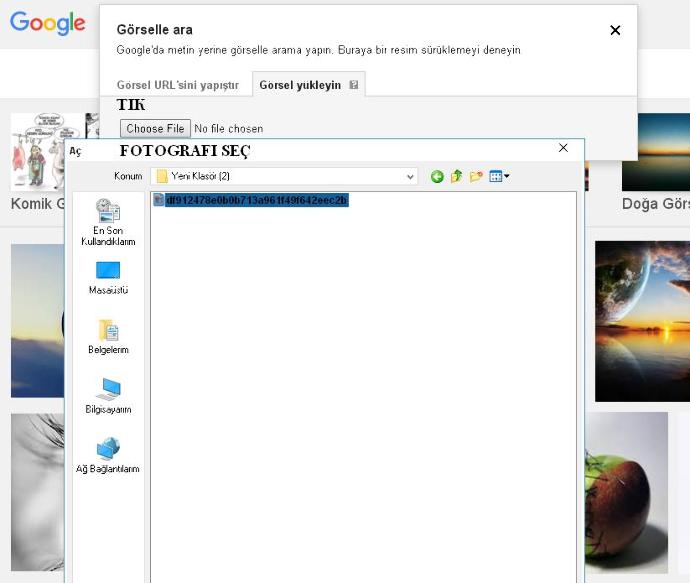Screen dimensions: 690x583
Task: Close the Aç file dialog
Action: [563, 148]
